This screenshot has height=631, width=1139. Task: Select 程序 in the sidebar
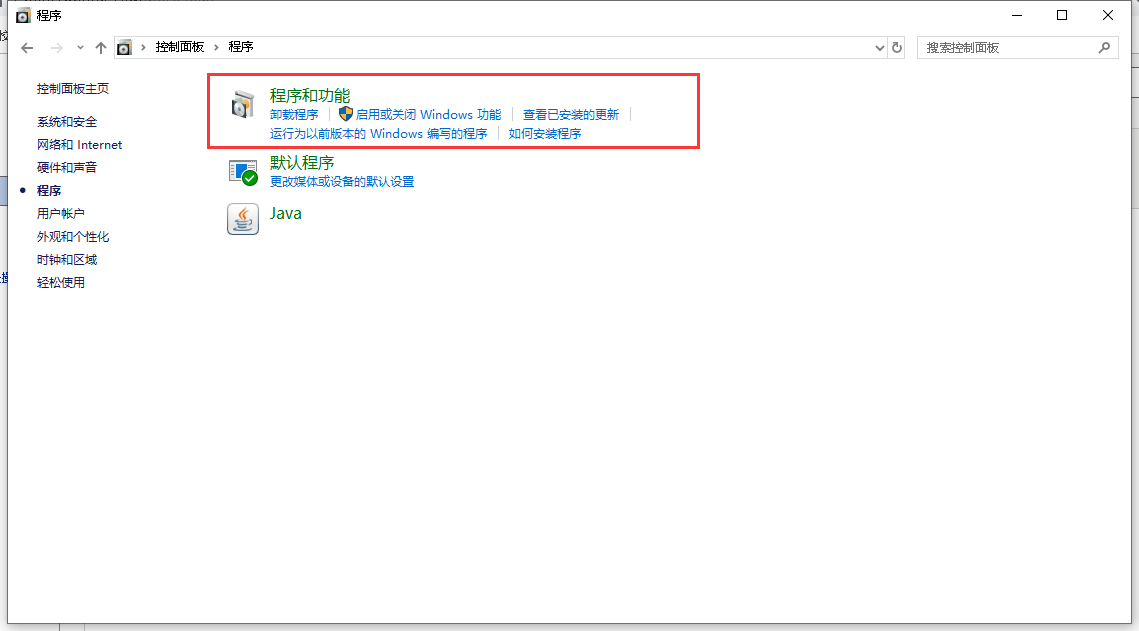pos(49,190)
